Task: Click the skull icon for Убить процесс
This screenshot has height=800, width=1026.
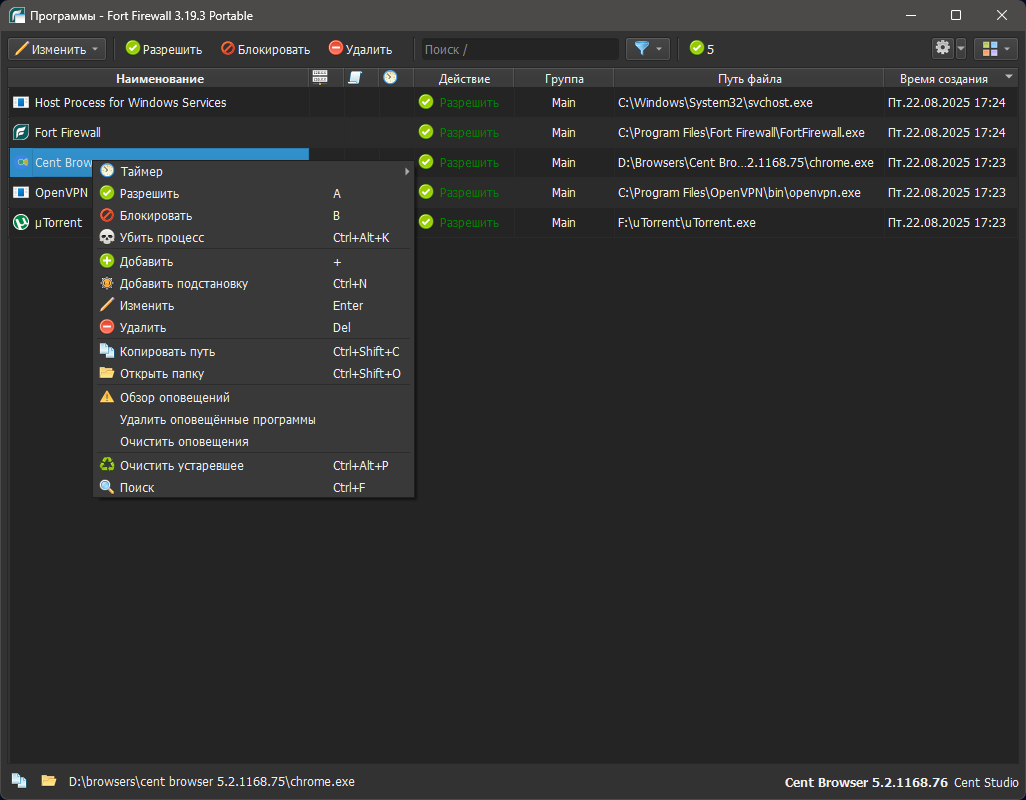Action: pos(107,237)
